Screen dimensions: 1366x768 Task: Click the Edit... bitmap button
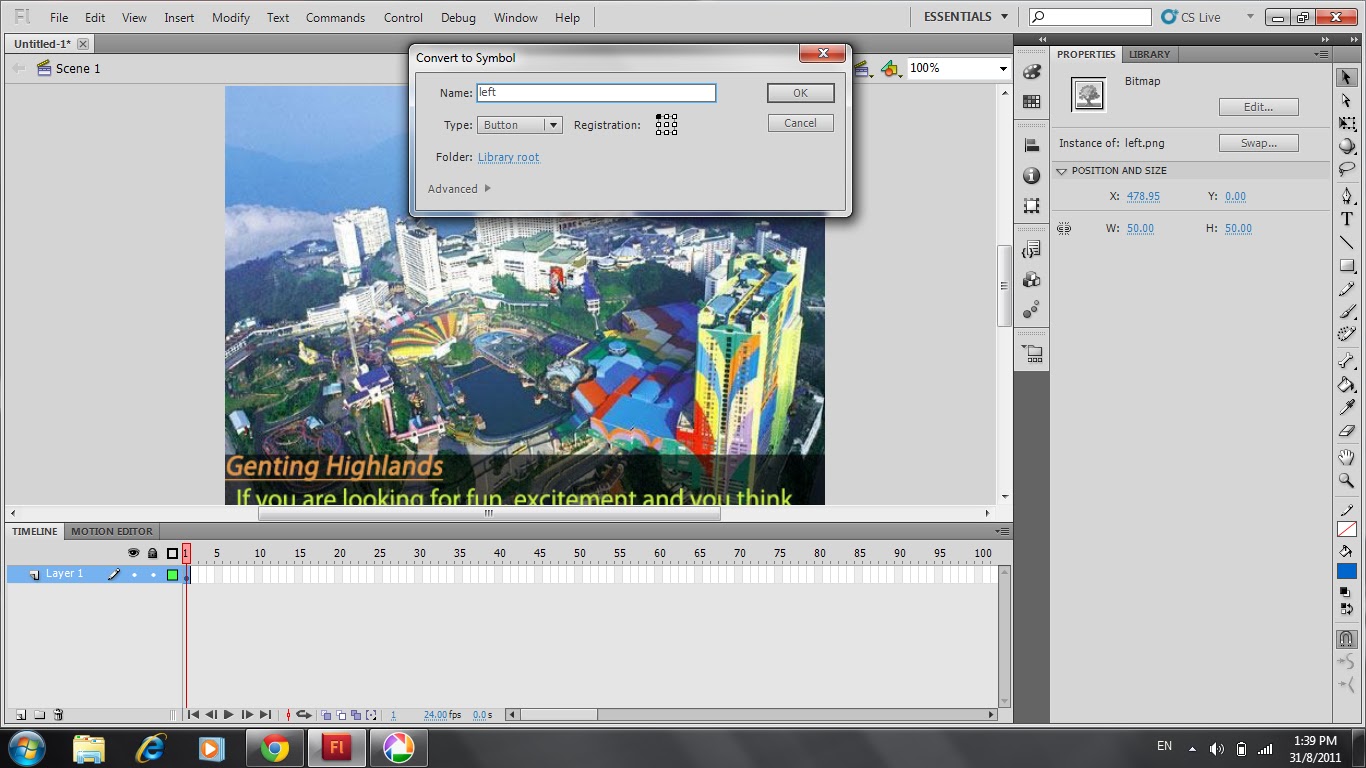(1259, 107)
